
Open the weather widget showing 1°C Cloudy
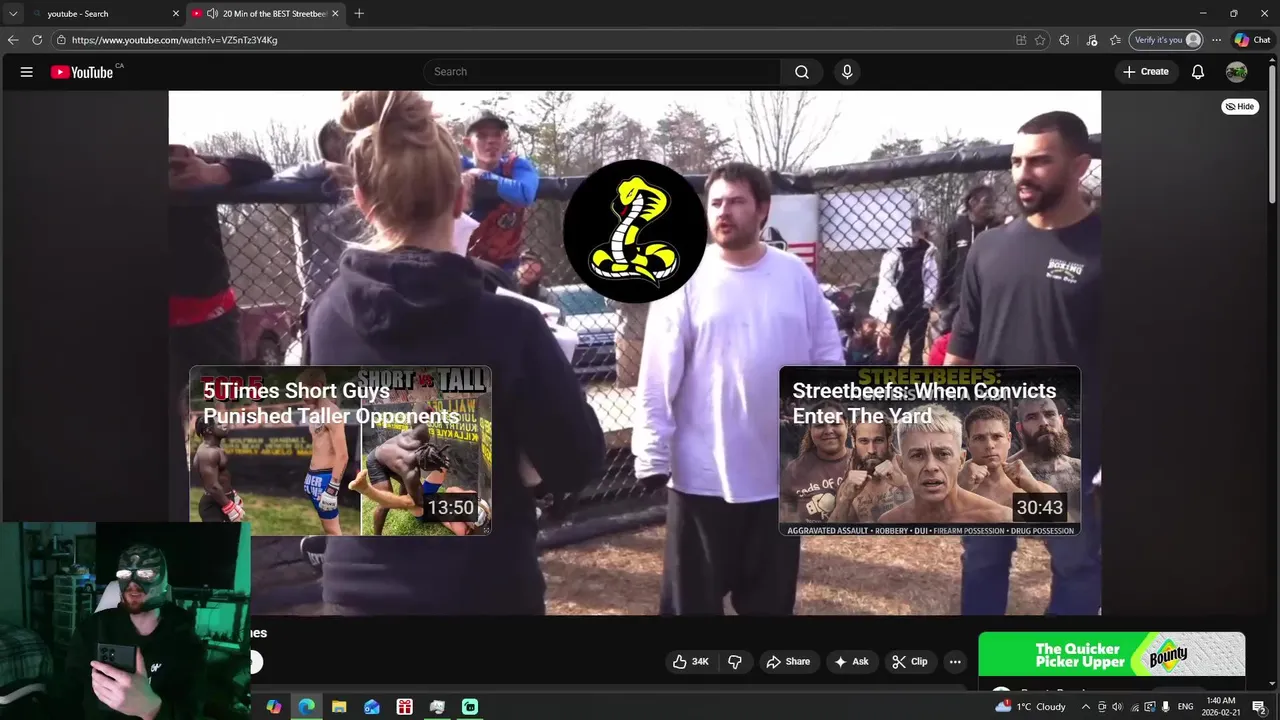(x=1031, y=707)
